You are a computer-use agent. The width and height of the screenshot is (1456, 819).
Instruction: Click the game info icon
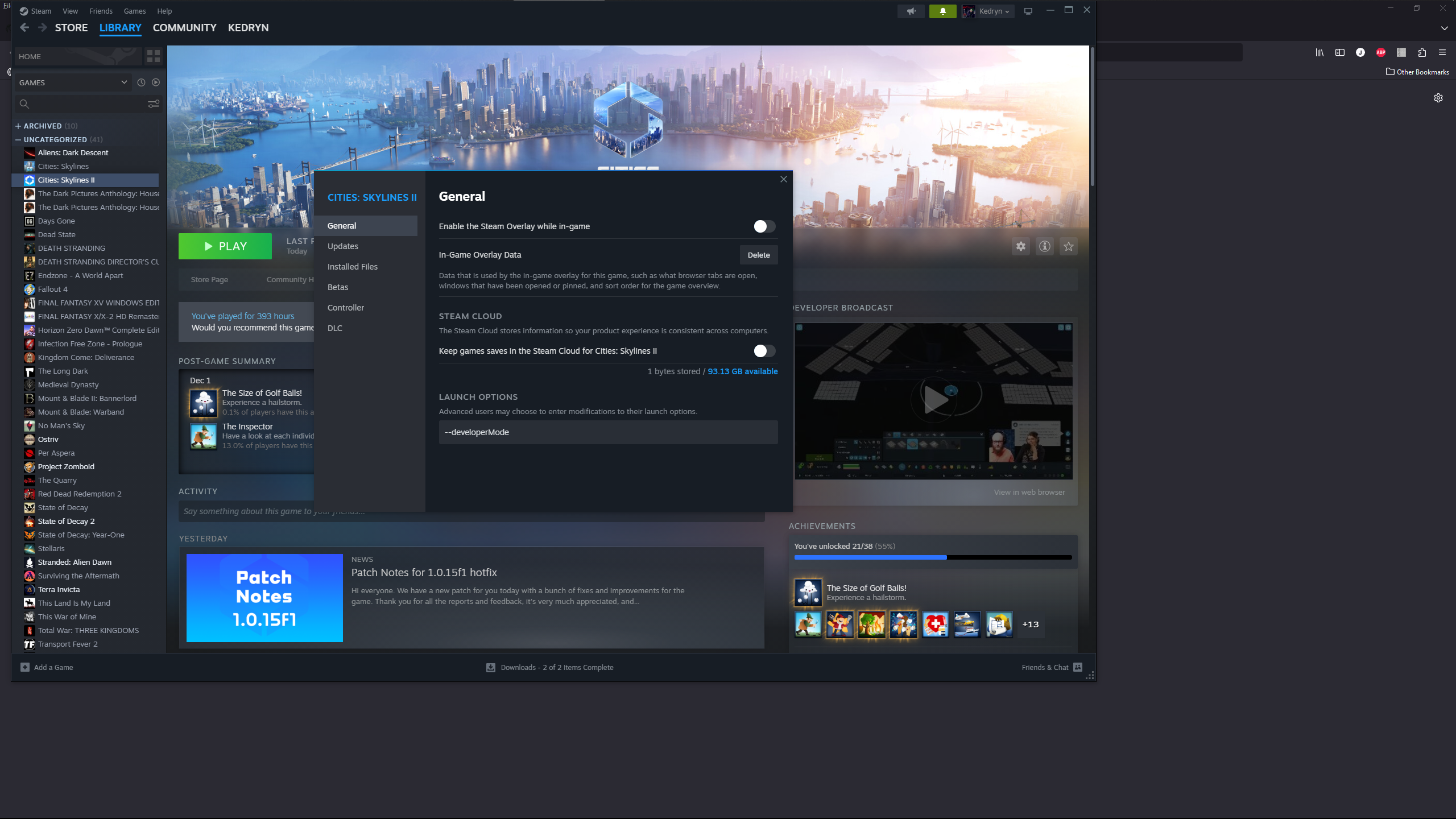pyautogui.click(x=1045, y=246)
